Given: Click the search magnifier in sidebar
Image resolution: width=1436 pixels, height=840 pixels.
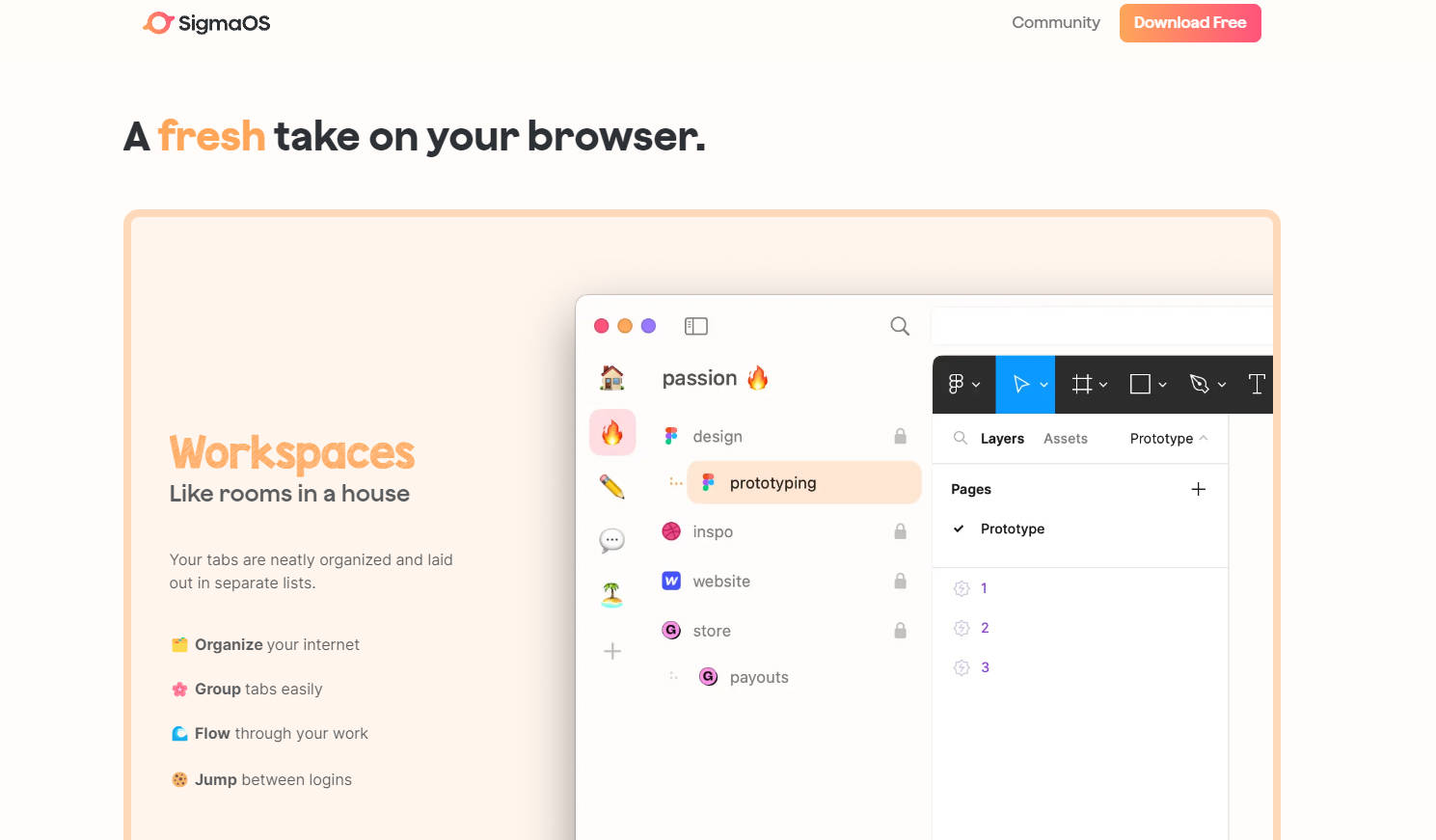Looking at the screenshot, I should pos(899,326).
